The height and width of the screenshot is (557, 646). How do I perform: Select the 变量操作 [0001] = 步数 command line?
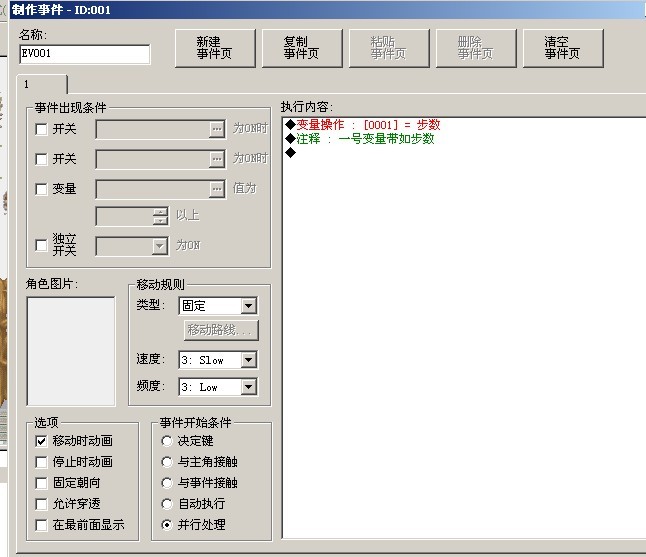tap(363, 125)
